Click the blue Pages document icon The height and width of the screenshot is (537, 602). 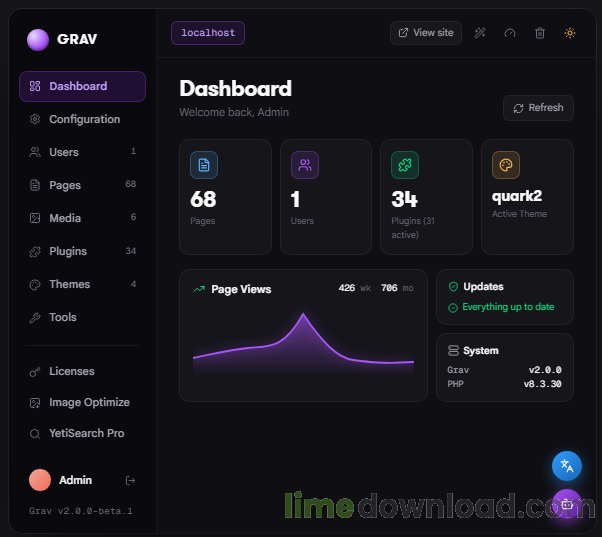pos(204,165)
